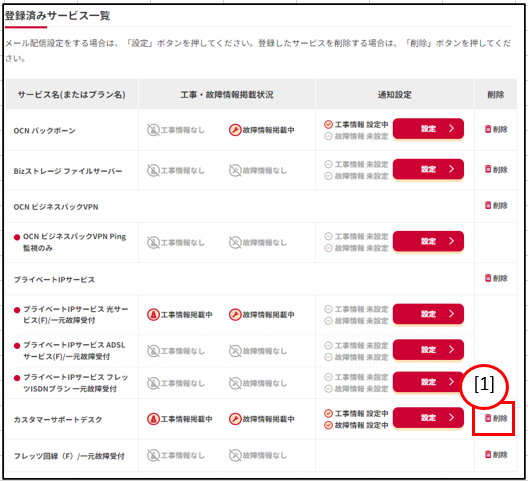Click 故障情報 未設定 indicator for Bizストレージ
The width and height of the screenshot is (528, 481).
[356, 176]
